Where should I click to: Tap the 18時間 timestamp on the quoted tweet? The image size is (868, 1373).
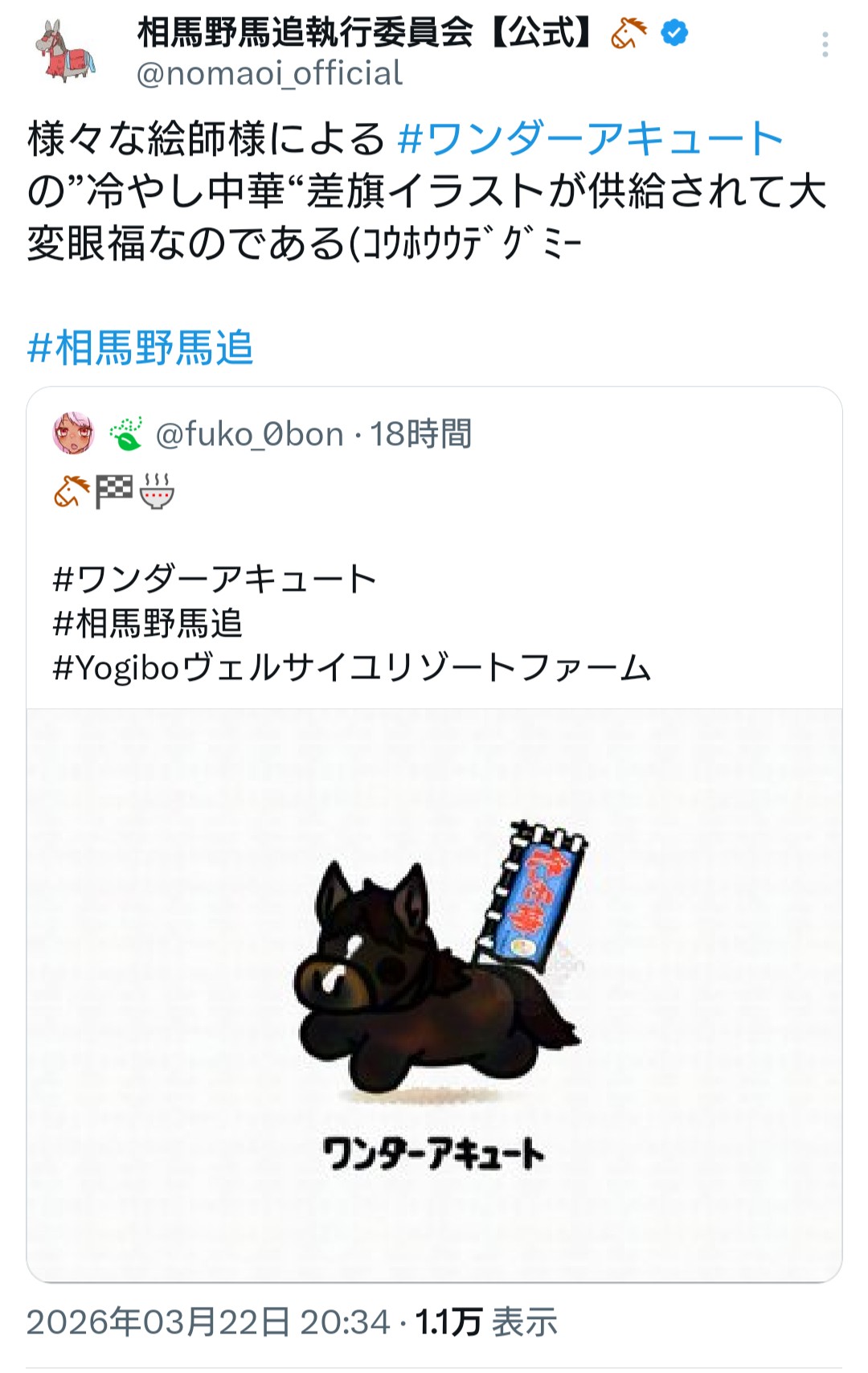(420, 434)
